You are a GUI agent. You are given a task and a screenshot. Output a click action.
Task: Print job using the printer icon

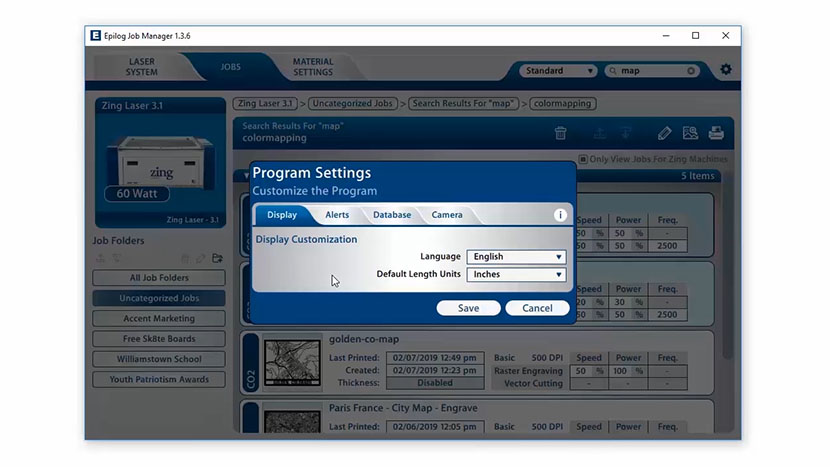click(716, 133)
